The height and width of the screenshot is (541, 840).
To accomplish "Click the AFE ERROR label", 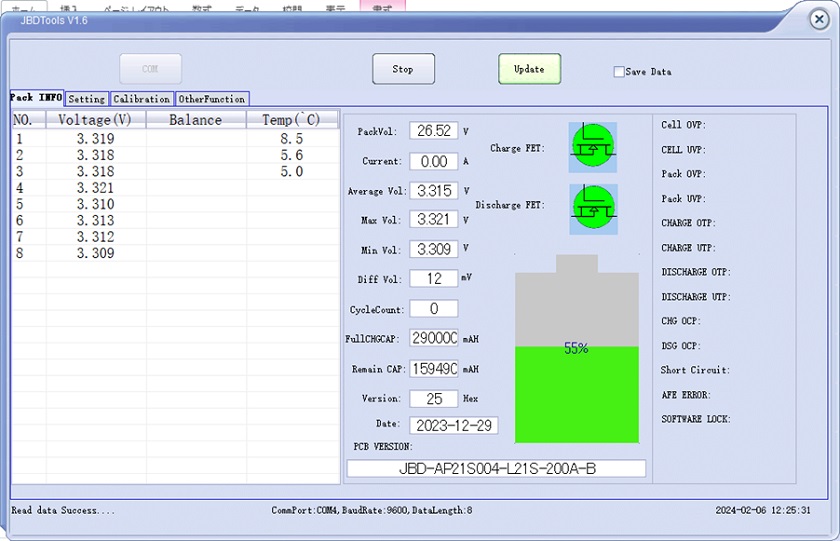I will [686, 395].
